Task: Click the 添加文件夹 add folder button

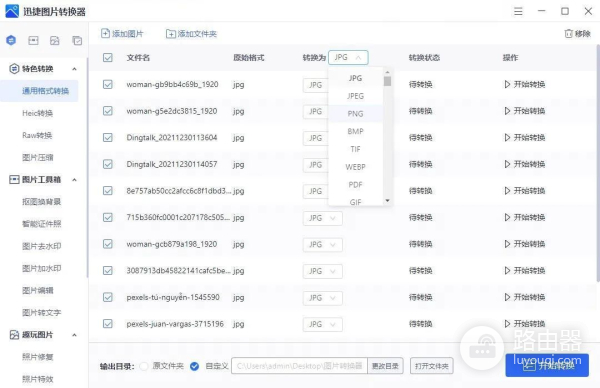Action: click(191, 34)
